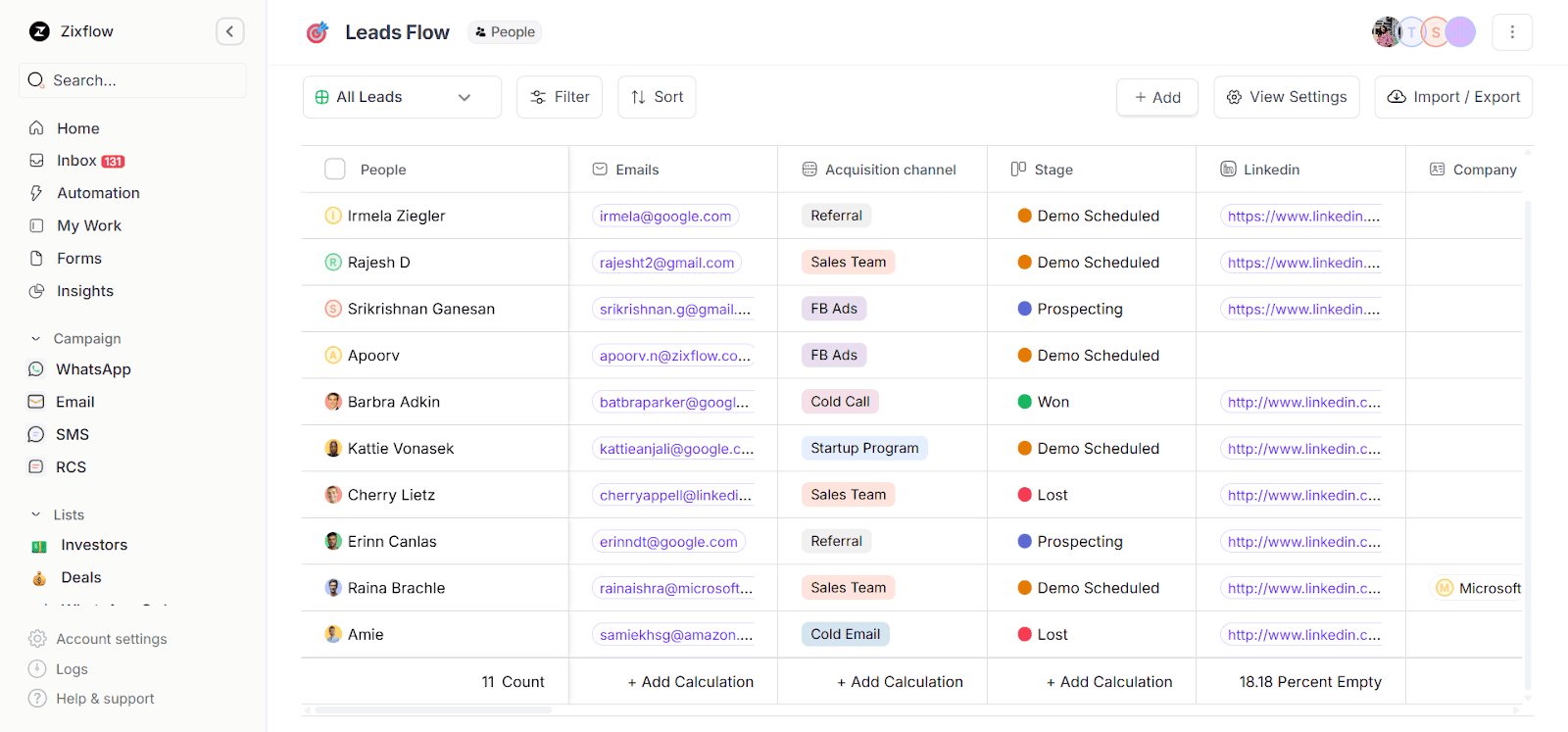Click email irmela@google.com
Screen dimensions: 1568x732
(x=665, y=216)
